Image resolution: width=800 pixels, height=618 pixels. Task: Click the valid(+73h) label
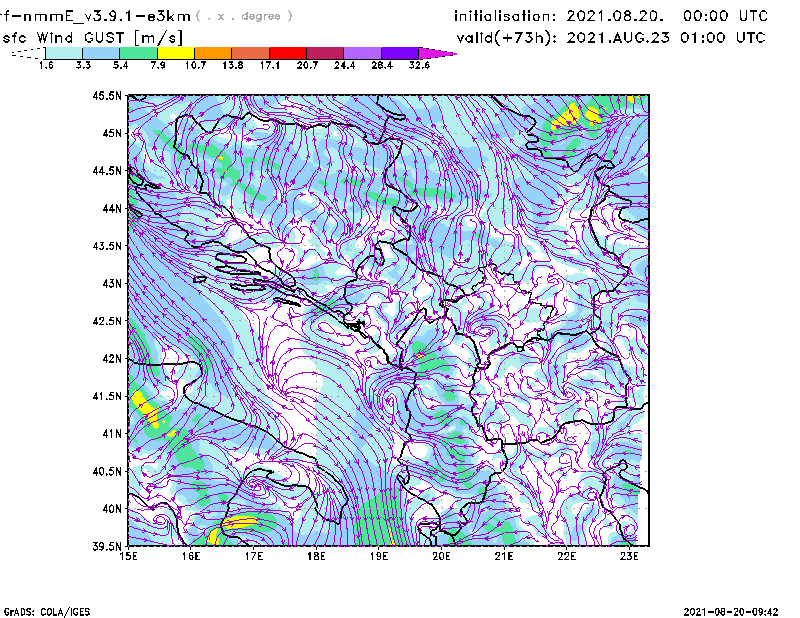[x=507, y=38]
